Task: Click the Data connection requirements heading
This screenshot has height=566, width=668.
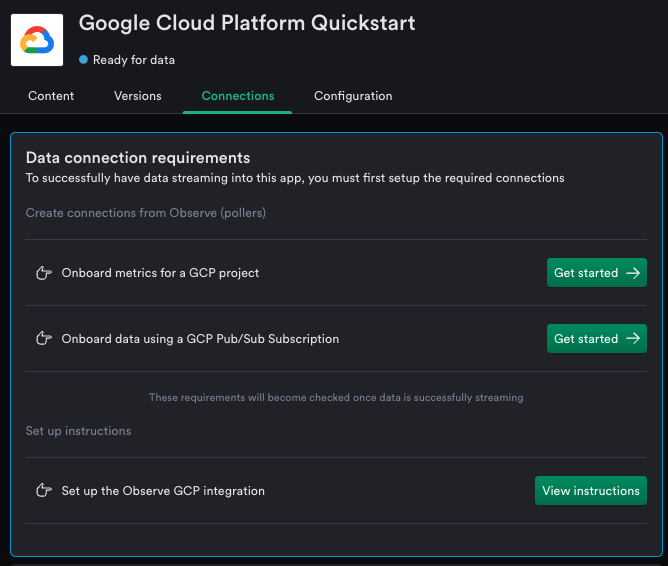Action: click(138, 158)
